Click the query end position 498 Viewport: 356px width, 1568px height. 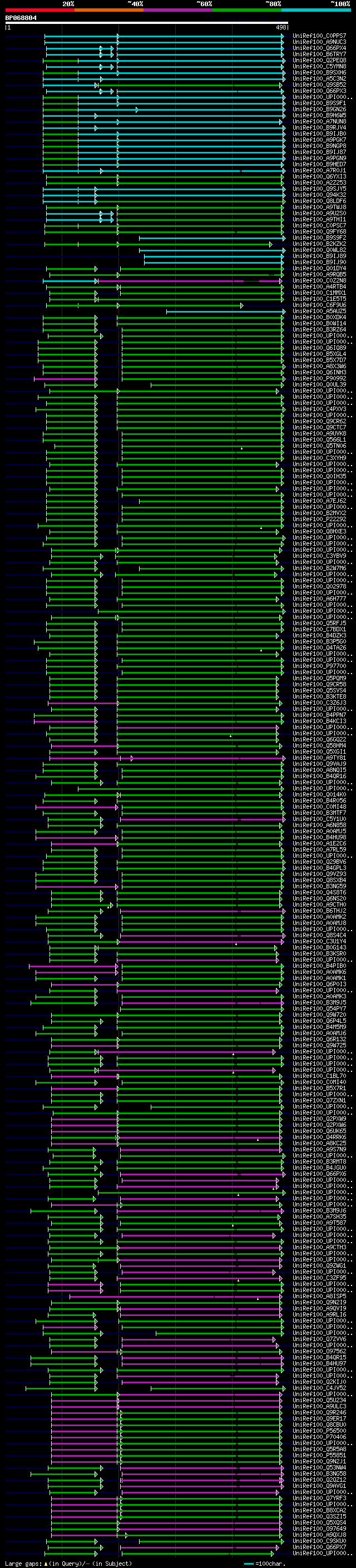[280, 27]
